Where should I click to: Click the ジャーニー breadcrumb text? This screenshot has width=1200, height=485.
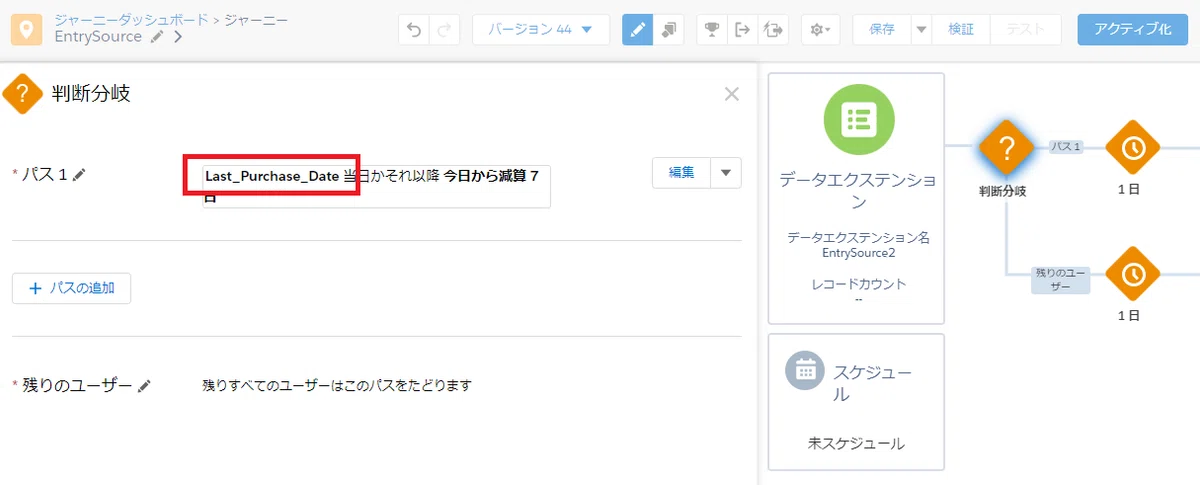255,20
